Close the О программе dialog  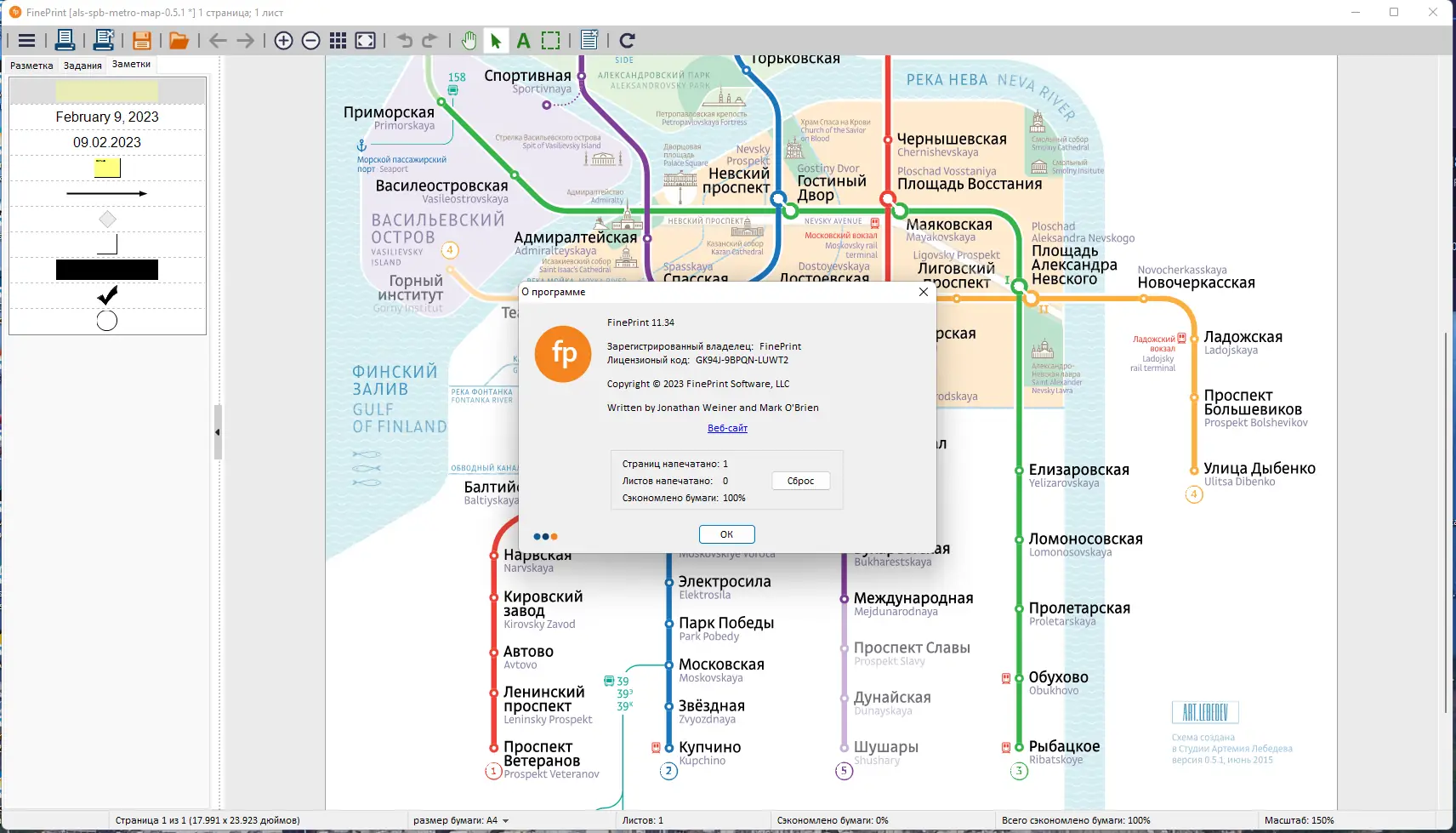click(924, 292)
